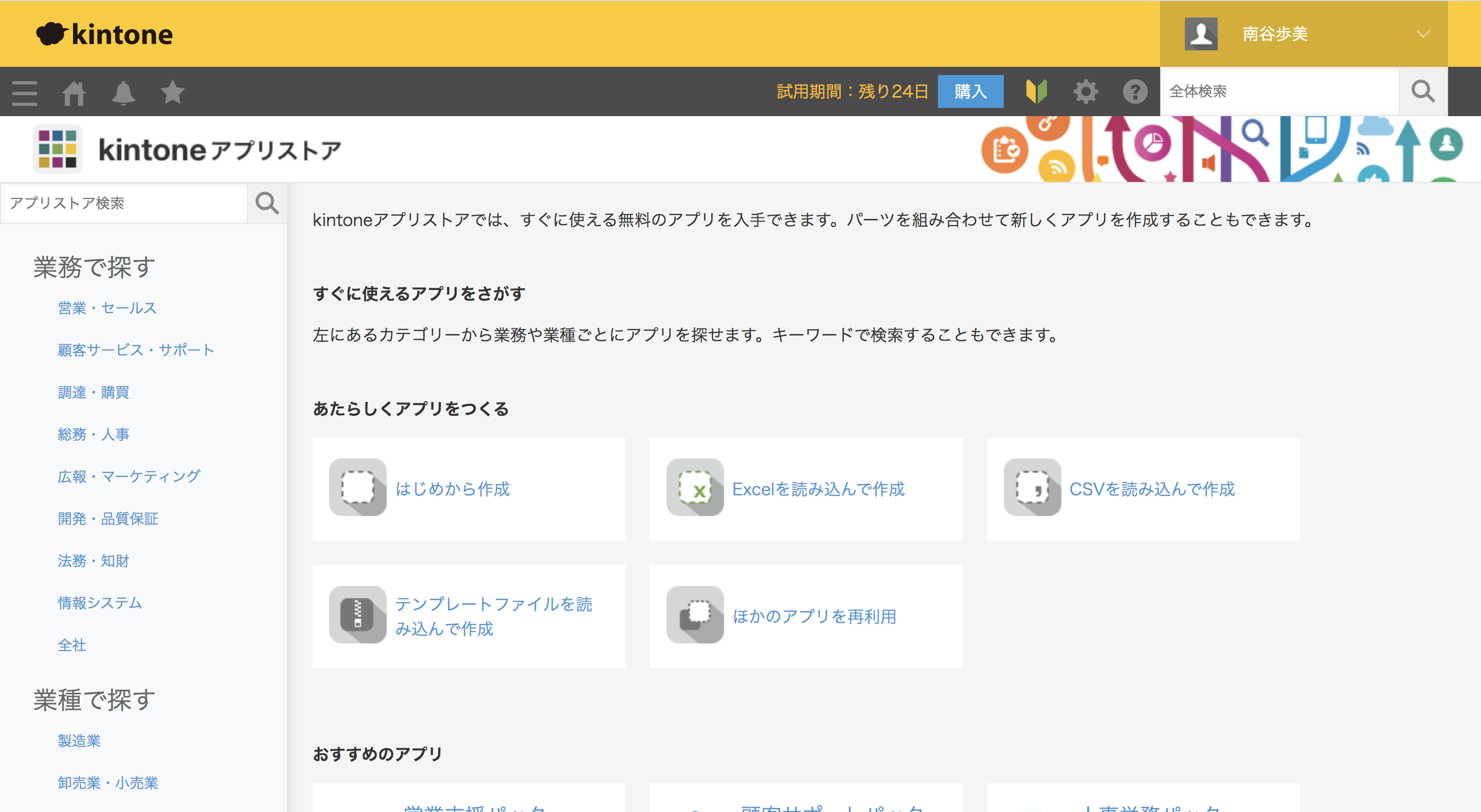Click the Excel import icon
This screenshot has height=812, width=1481.
click(x=695, y=487)
